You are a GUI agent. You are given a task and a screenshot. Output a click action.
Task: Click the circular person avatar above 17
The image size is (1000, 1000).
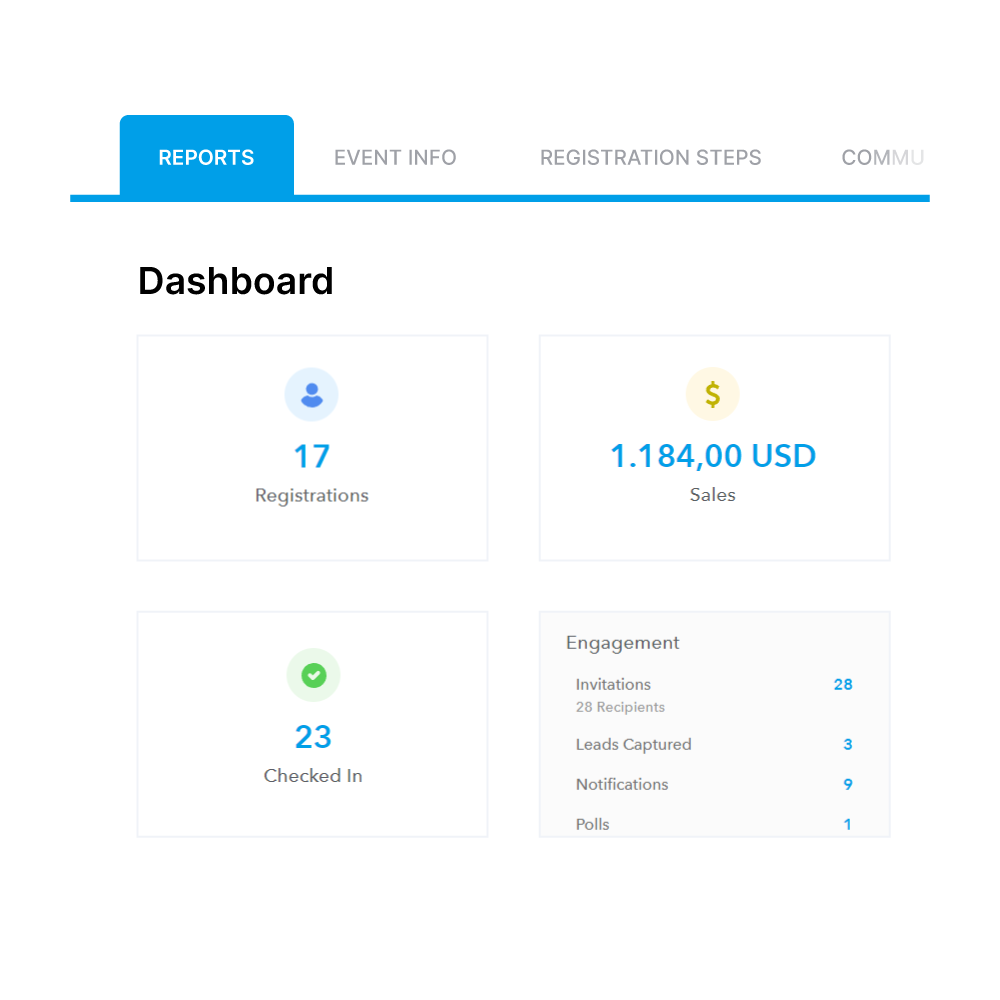[x=312, y=394]
